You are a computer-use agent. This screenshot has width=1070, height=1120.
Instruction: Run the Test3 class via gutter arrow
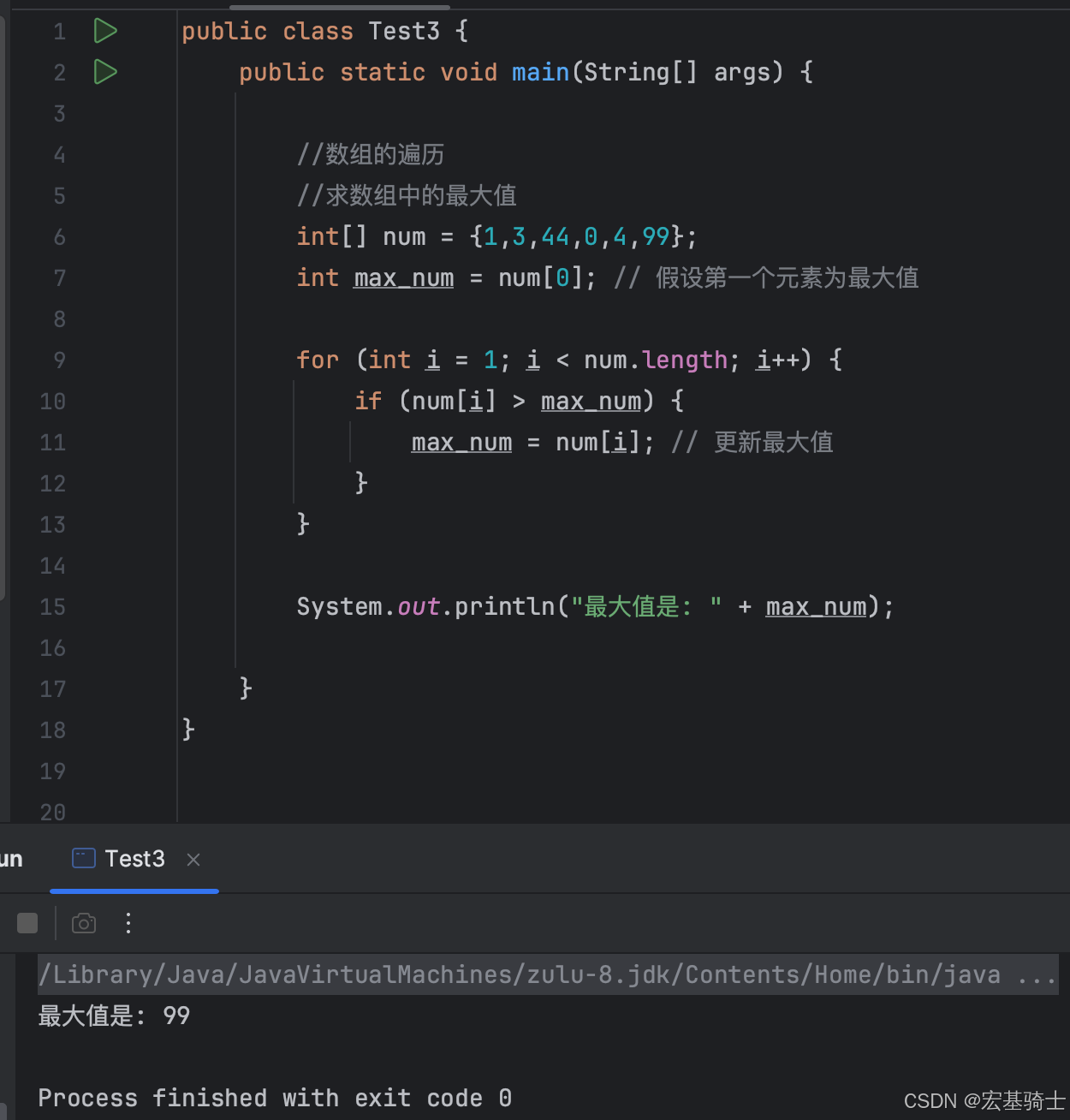click(104, 30)
